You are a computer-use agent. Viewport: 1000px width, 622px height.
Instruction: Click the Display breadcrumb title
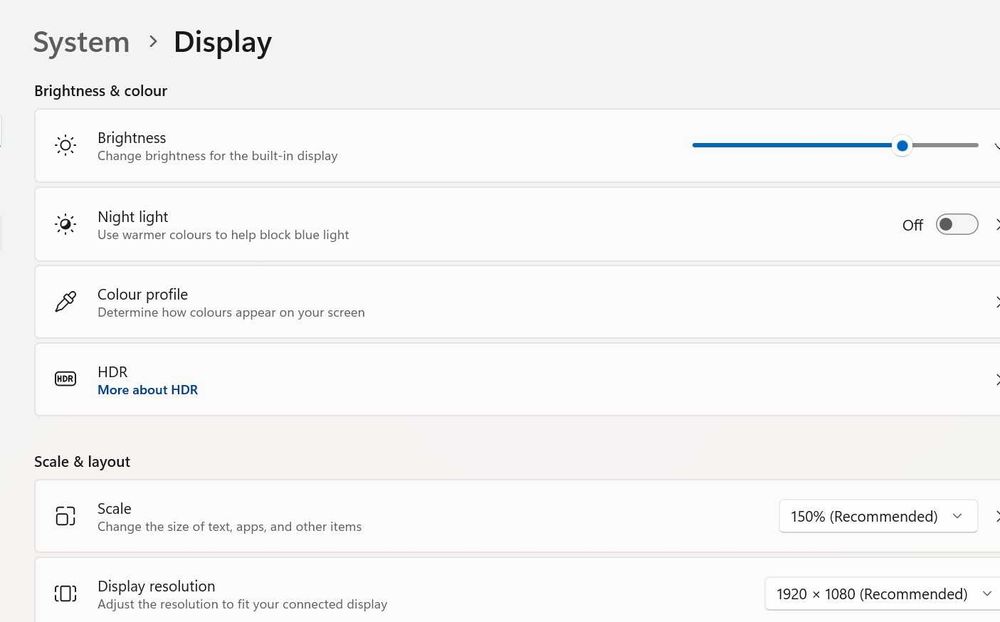click(222, 42)
